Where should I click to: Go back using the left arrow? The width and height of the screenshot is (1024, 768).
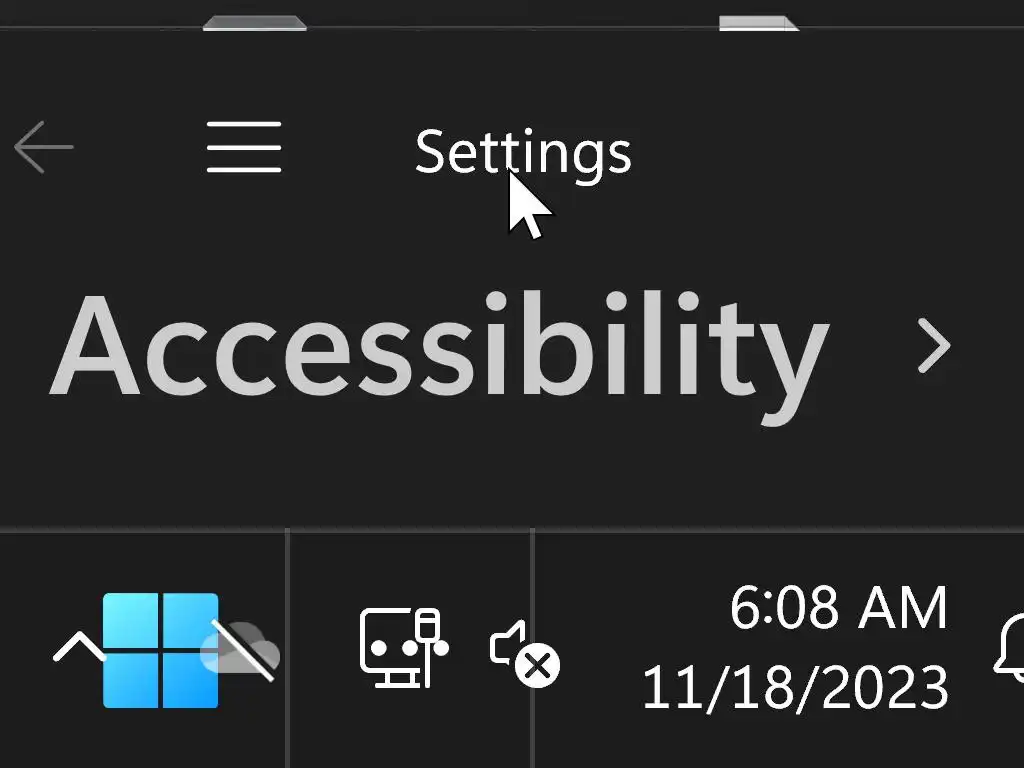[43, 148]
